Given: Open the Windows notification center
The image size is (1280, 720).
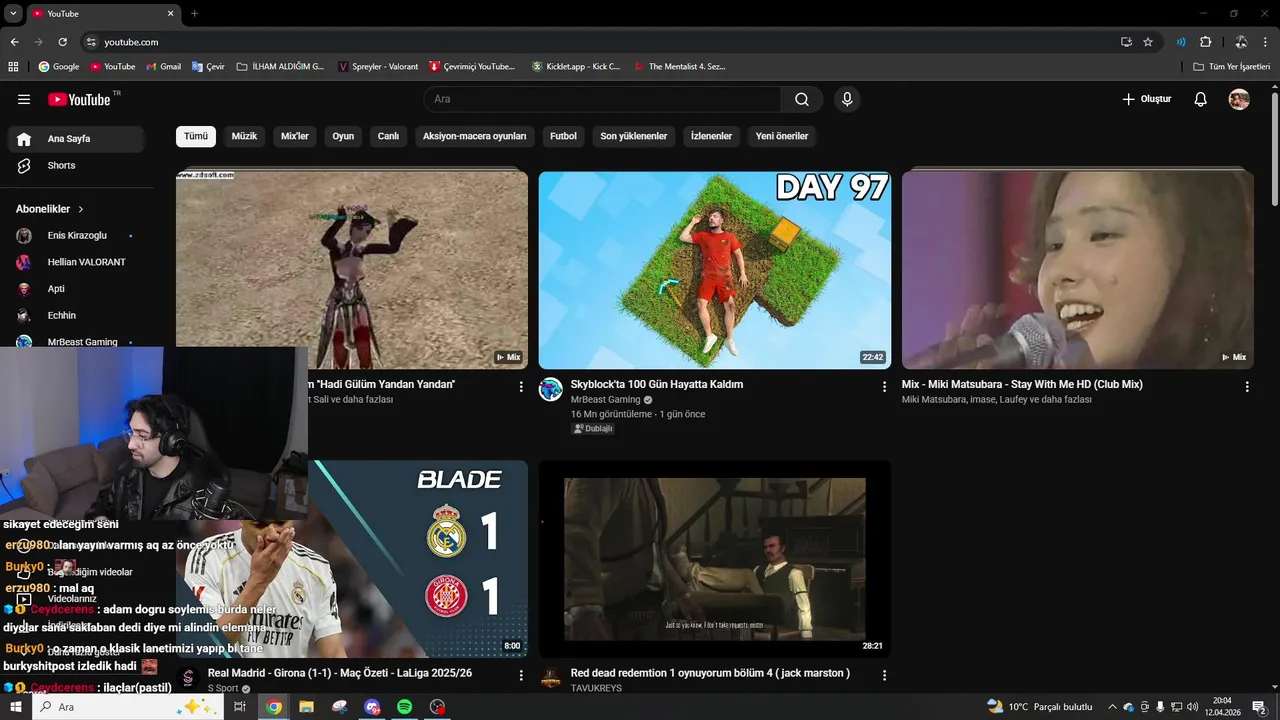Looking at the screenshot, I should coord(1259,707).
